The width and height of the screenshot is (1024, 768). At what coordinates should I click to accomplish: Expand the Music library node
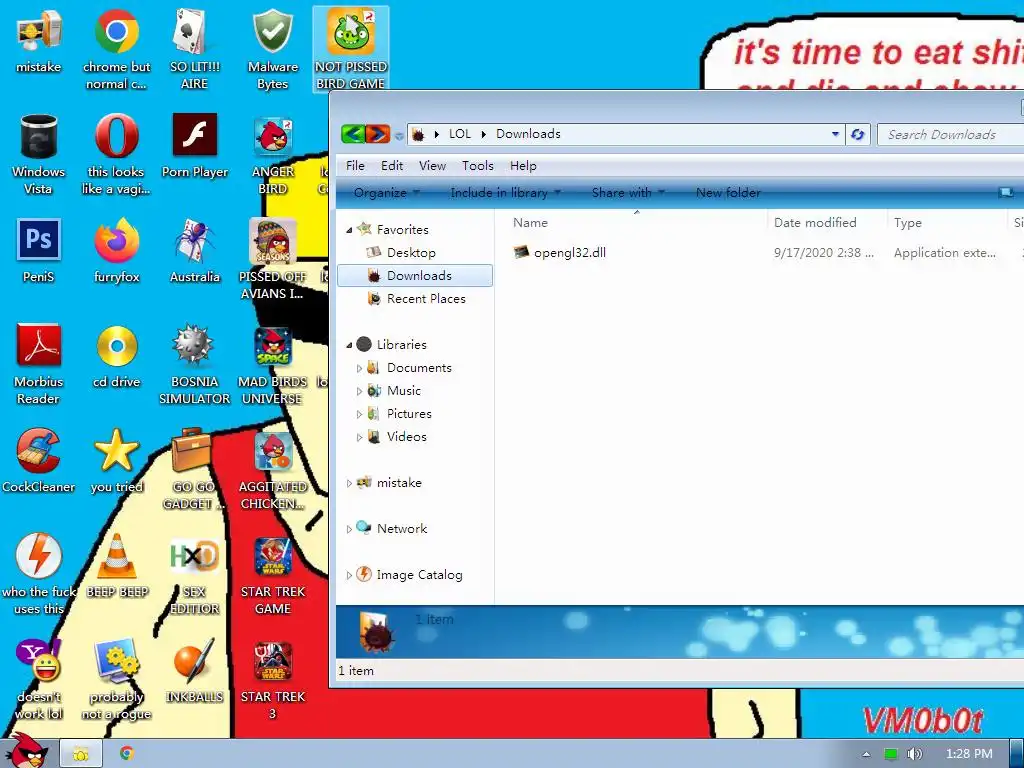359,391
